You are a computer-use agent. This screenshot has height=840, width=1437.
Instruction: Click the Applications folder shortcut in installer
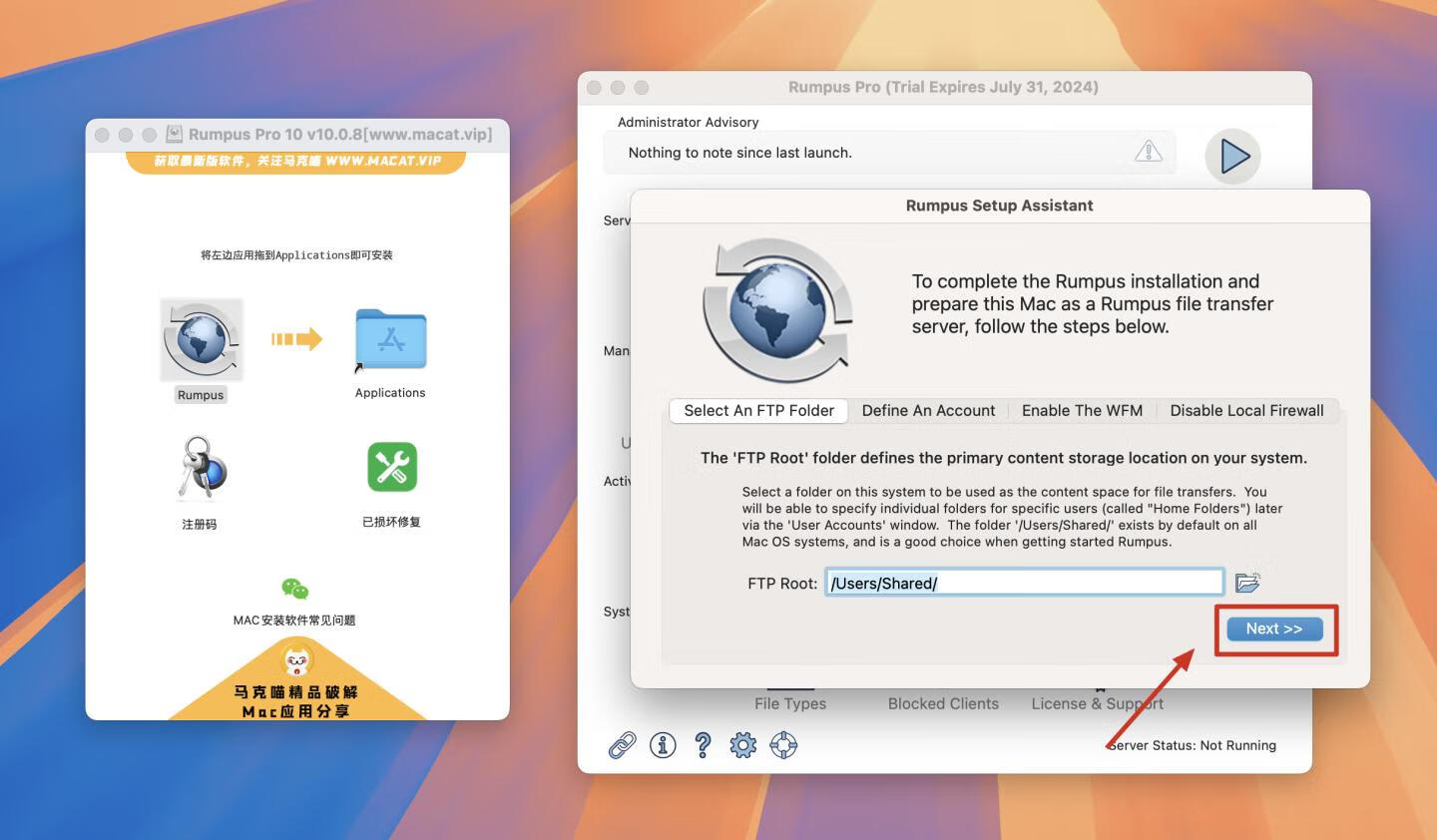(x=390, y=340)
